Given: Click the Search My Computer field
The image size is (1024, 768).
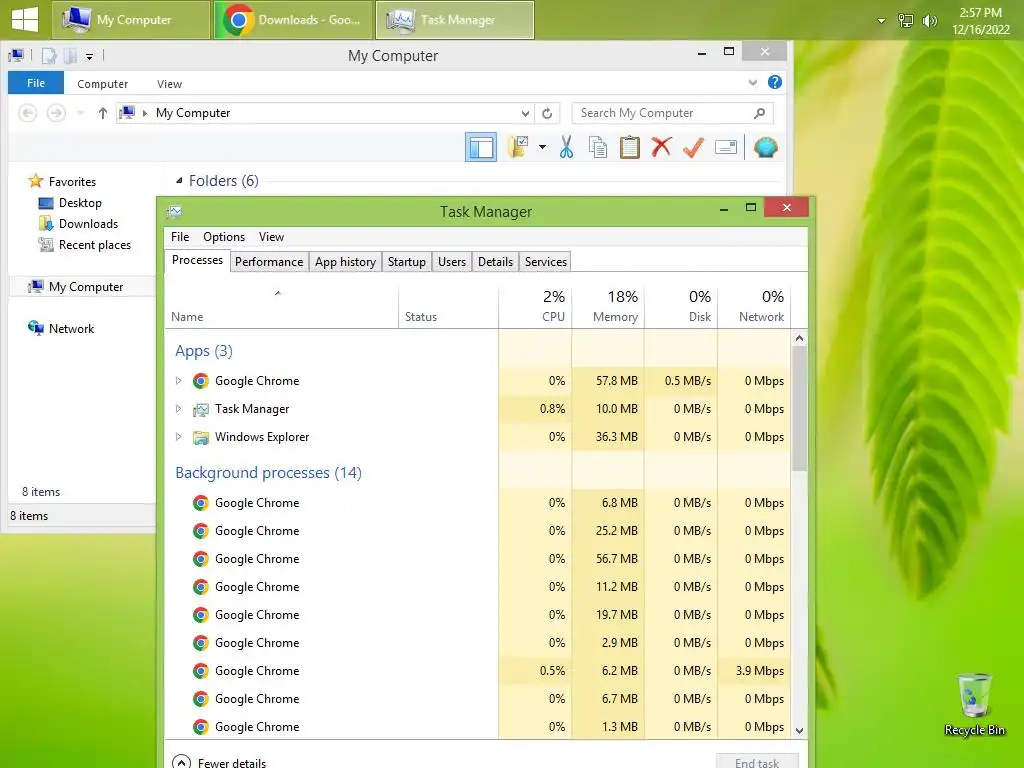Looking at the screenshot, I should click(672, 113).
